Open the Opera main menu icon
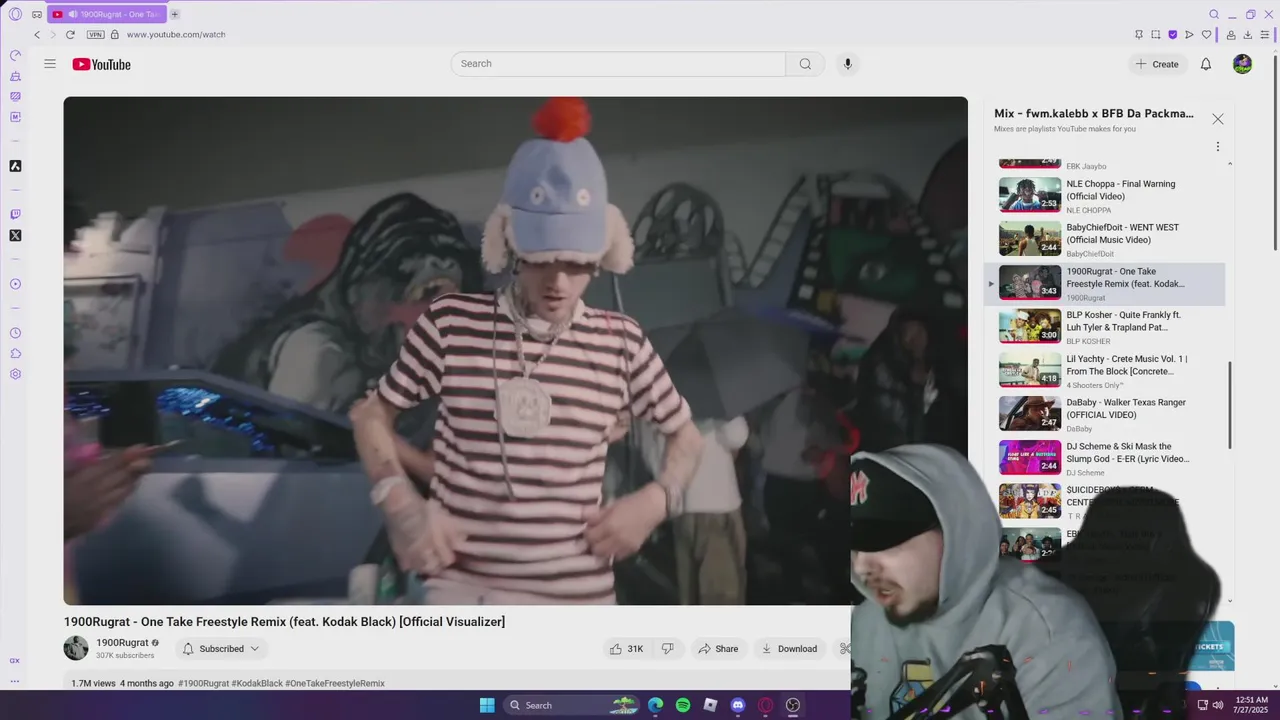The width and height of the screenshot is (1280, 720). click(15, 14)
